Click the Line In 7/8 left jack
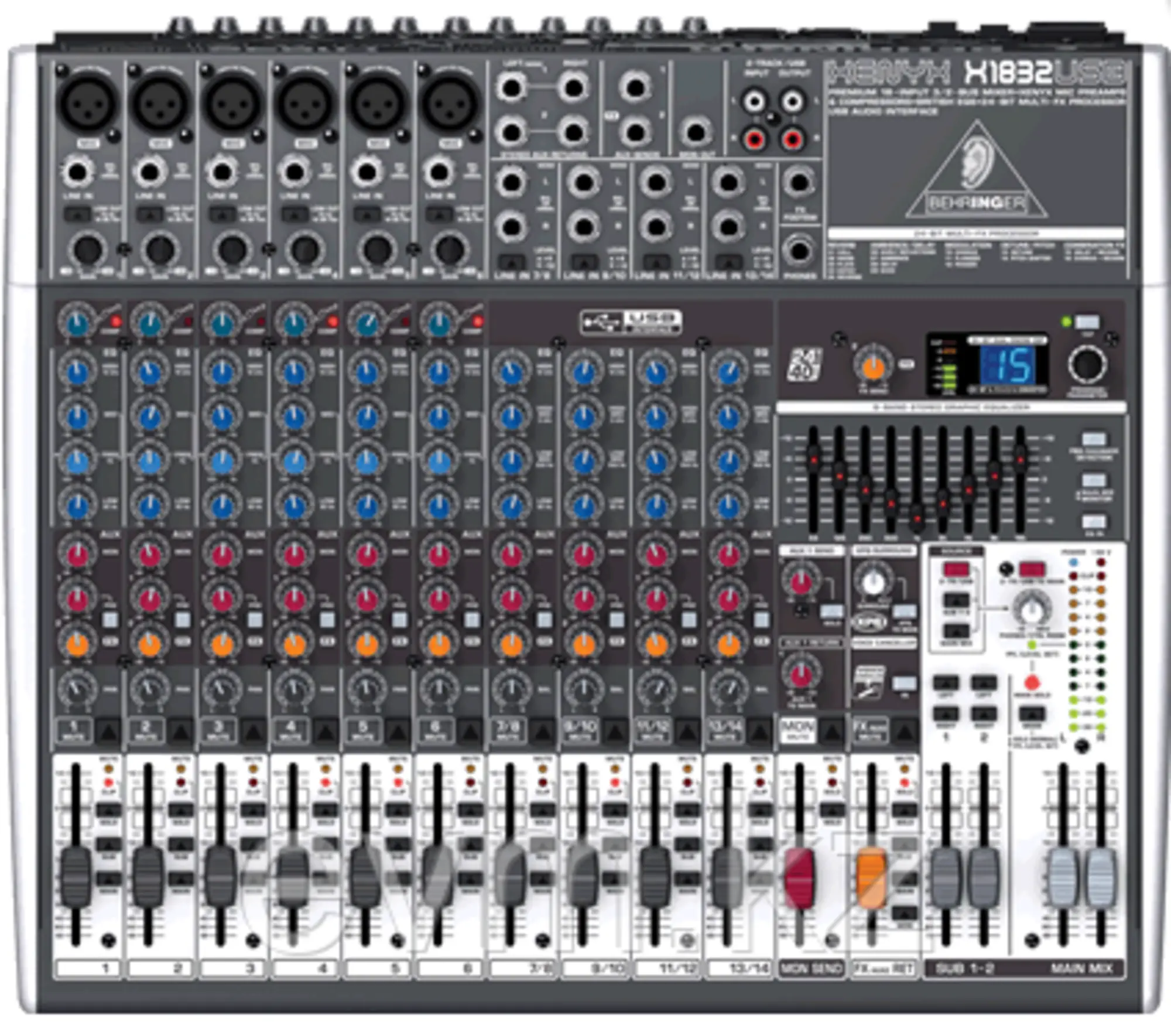This screenshot has height=1036, width=1171. (x=511, y=182)
